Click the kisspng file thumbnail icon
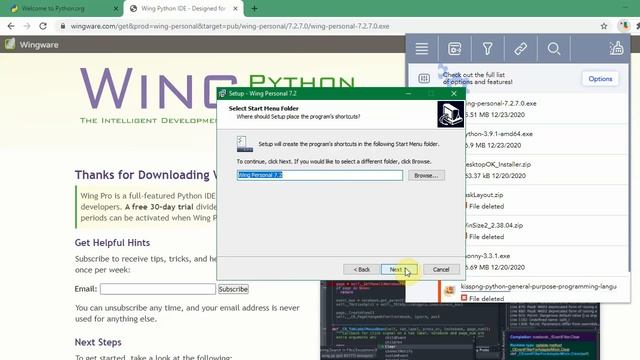 tap(449, 291)
